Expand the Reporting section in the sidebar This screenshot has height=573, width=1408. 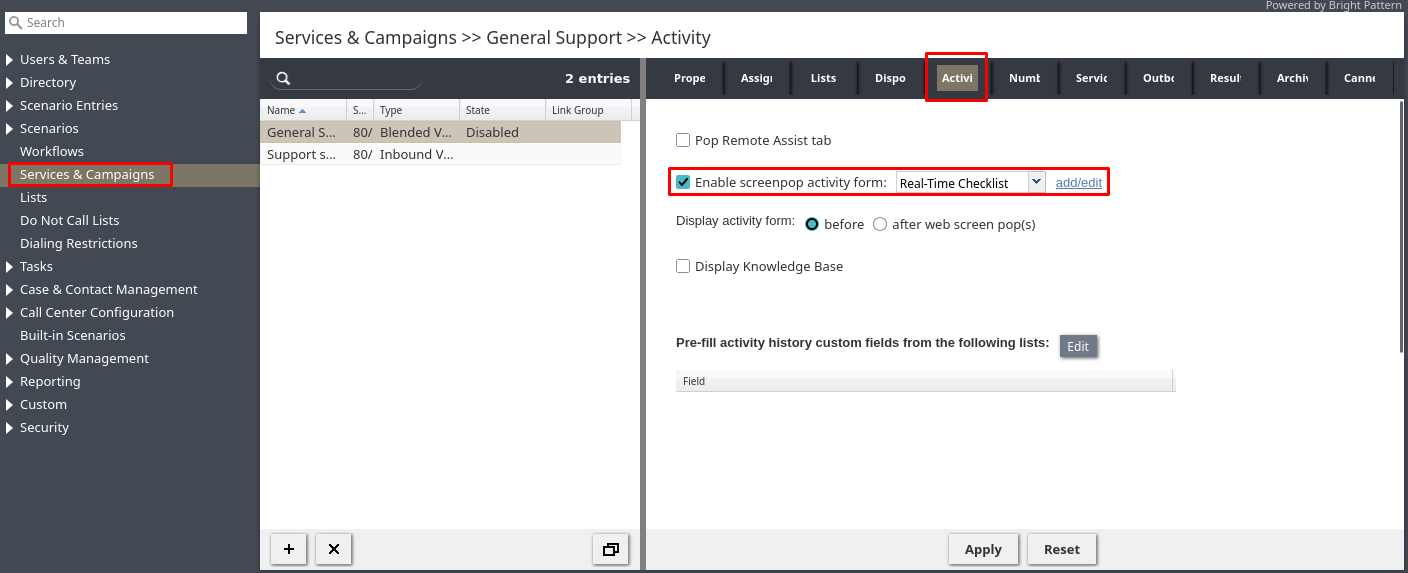coord(10,382)
